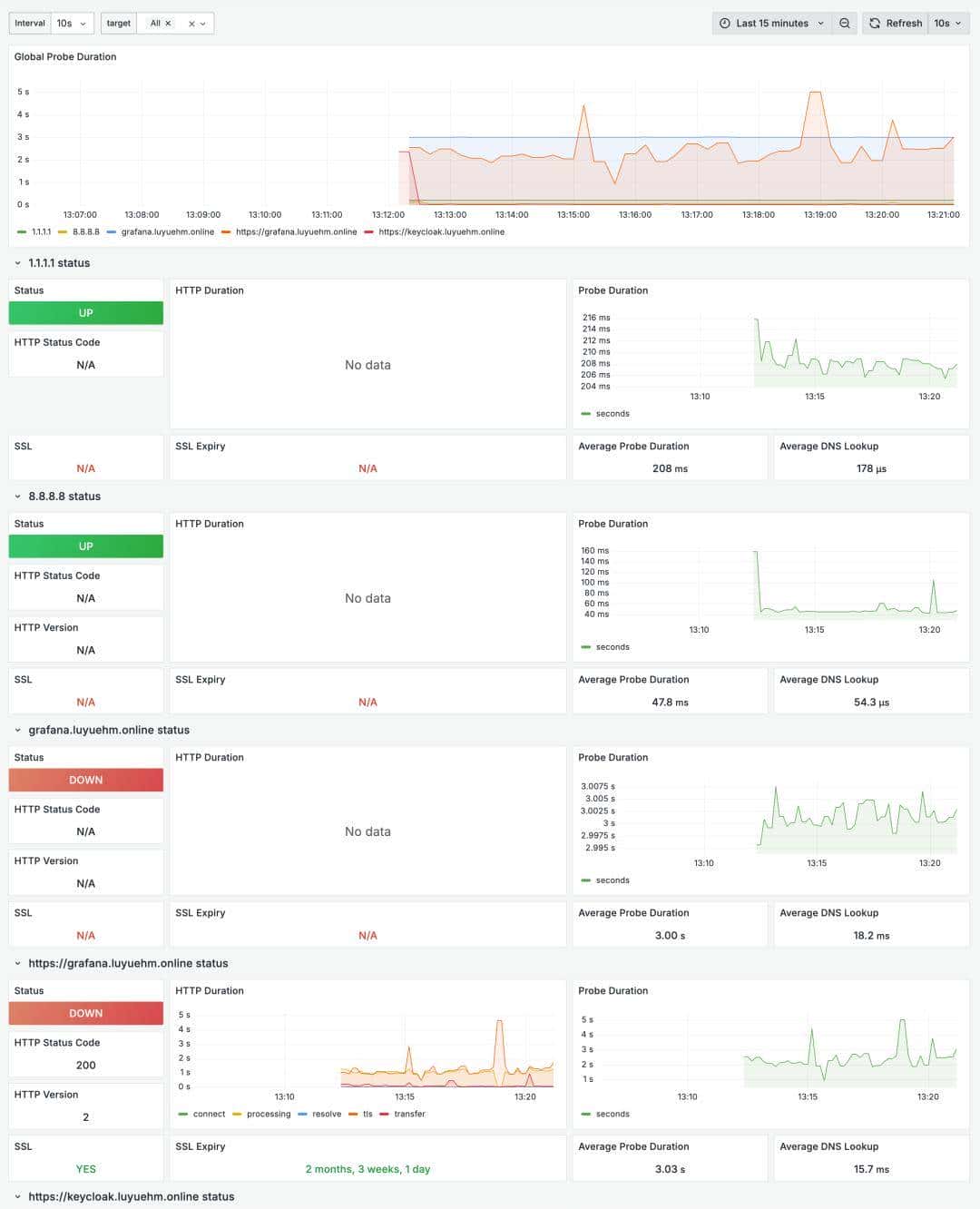Click the yellow color marker beside 8.8.8.8 legend
The height and width of the screenshot is (1209, 980).
click(60, 231)
